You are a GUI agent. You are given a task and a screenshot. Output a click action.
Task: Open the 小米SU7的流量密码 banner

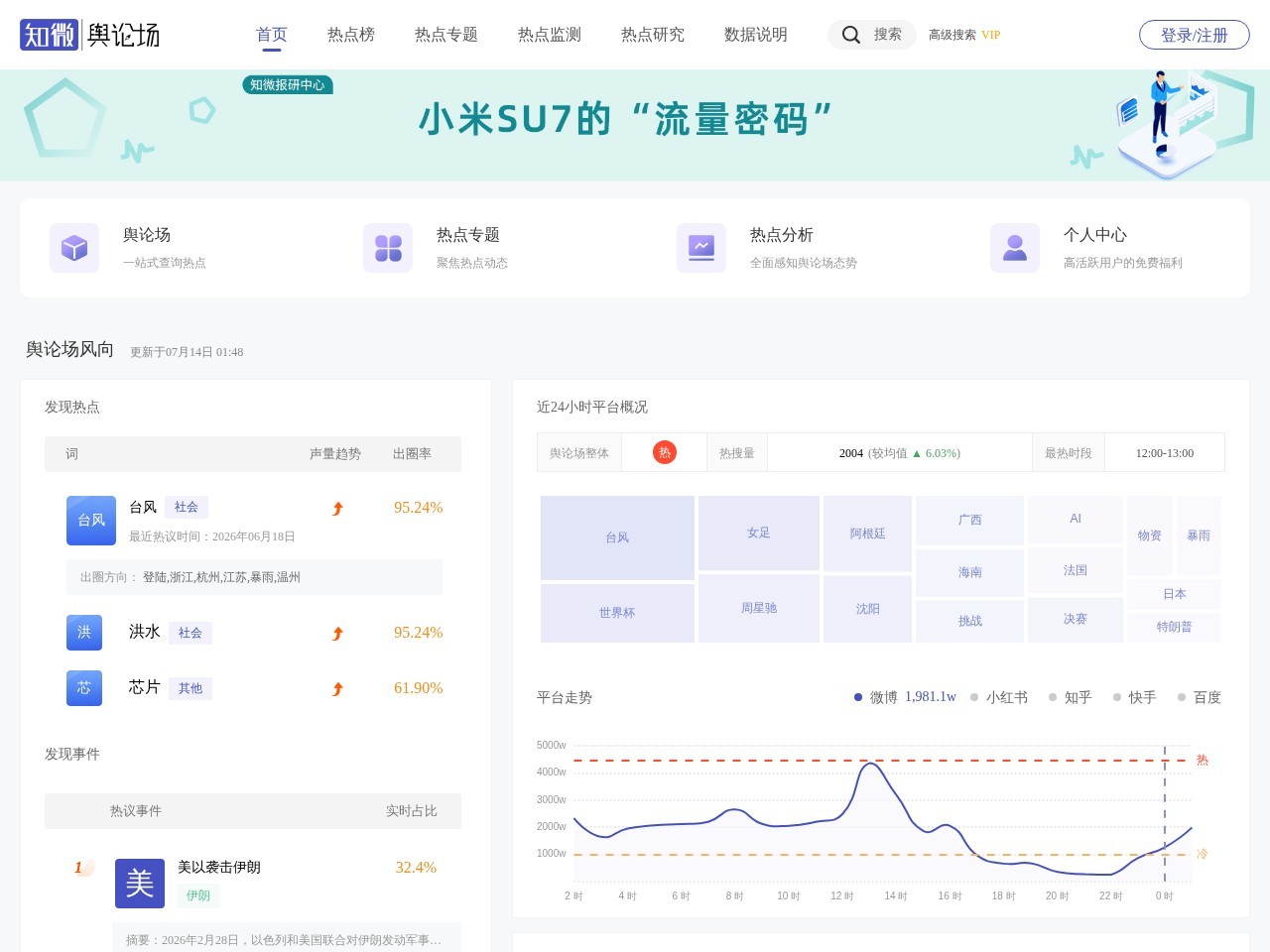635,125
